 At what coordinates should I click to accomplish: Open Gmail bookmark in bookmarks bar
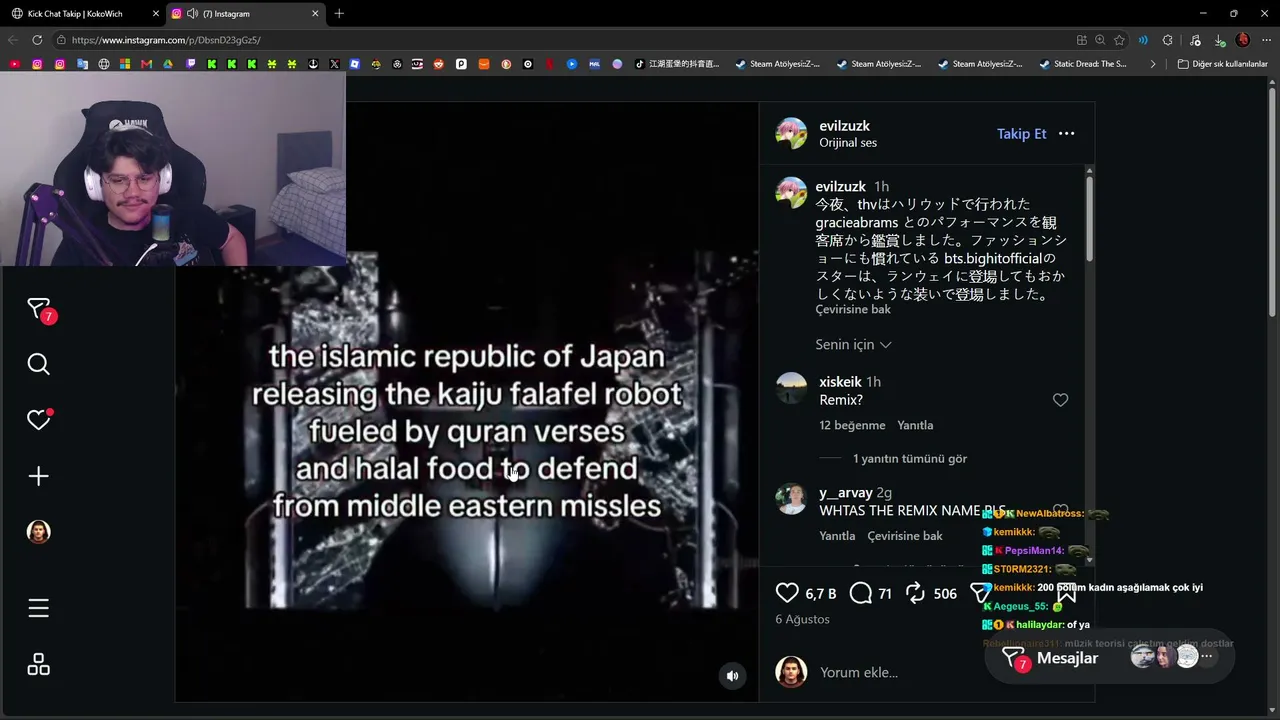pyautogui.click(x=147, y=64)
